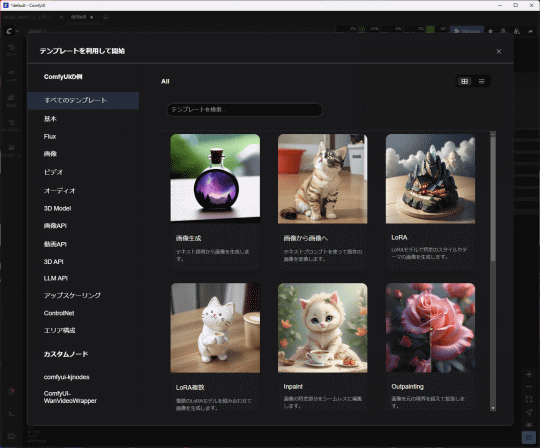Screen dimensions: 540x448
Task: Open the Flux template category
Action: 50,136
